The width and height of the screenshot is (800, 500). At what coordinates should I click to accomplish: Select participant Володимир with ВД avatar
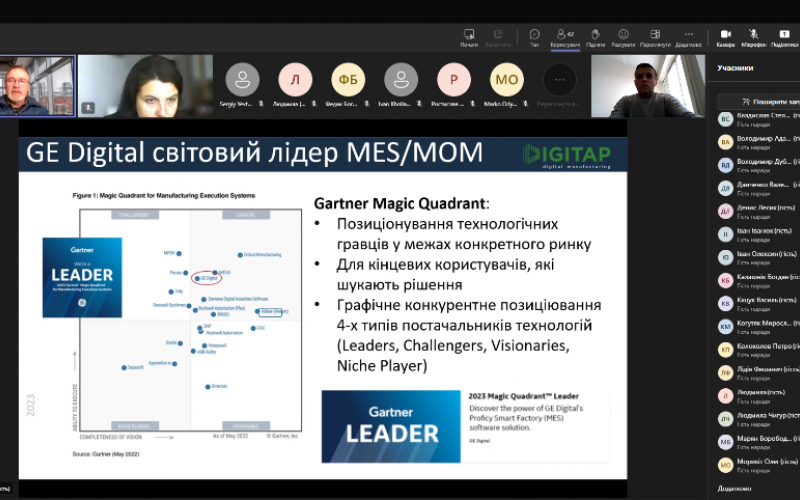tap(758, 165)
